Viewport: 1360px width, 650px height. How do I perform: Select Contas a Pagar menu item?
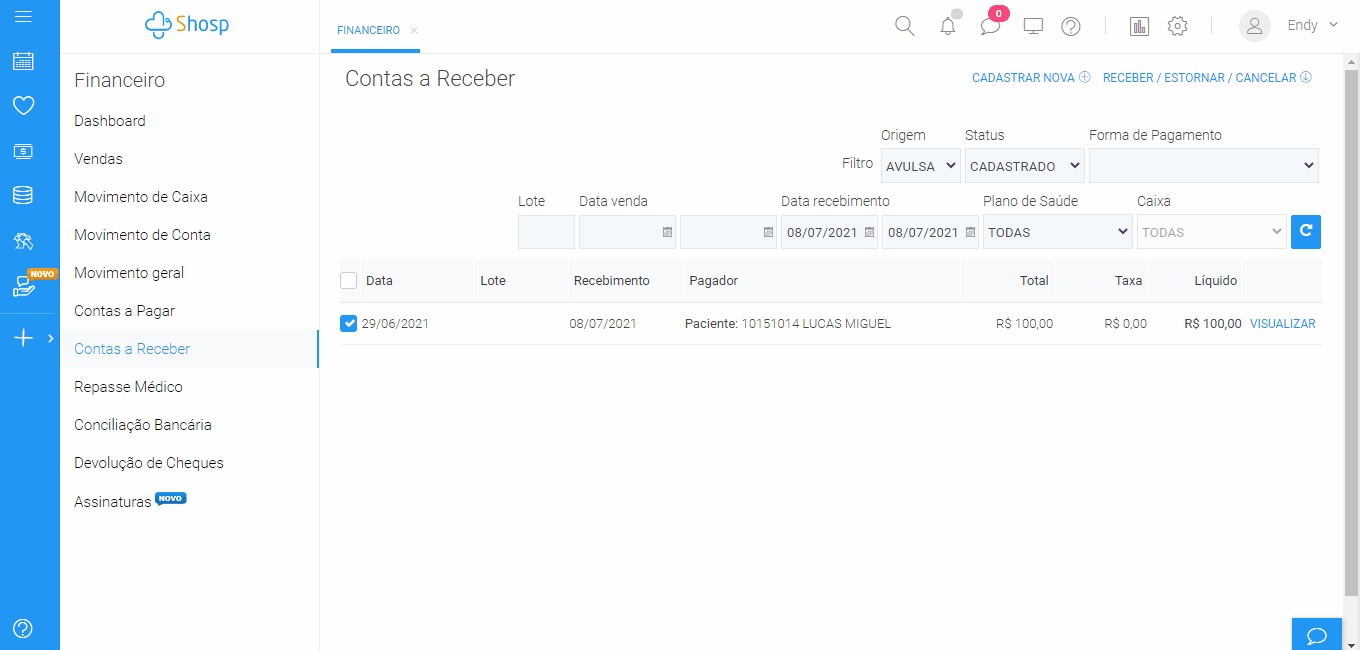coord(124,311)
